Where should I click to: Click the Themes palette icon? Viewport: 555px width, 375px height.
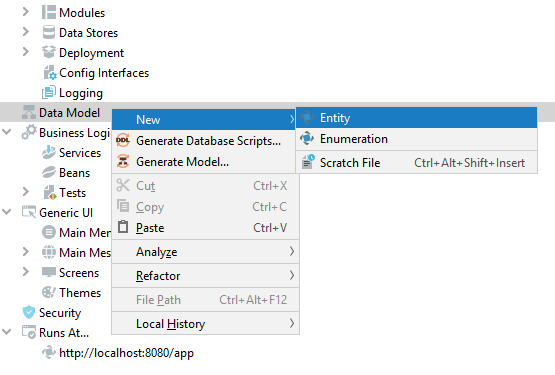(x=48, y=292)
